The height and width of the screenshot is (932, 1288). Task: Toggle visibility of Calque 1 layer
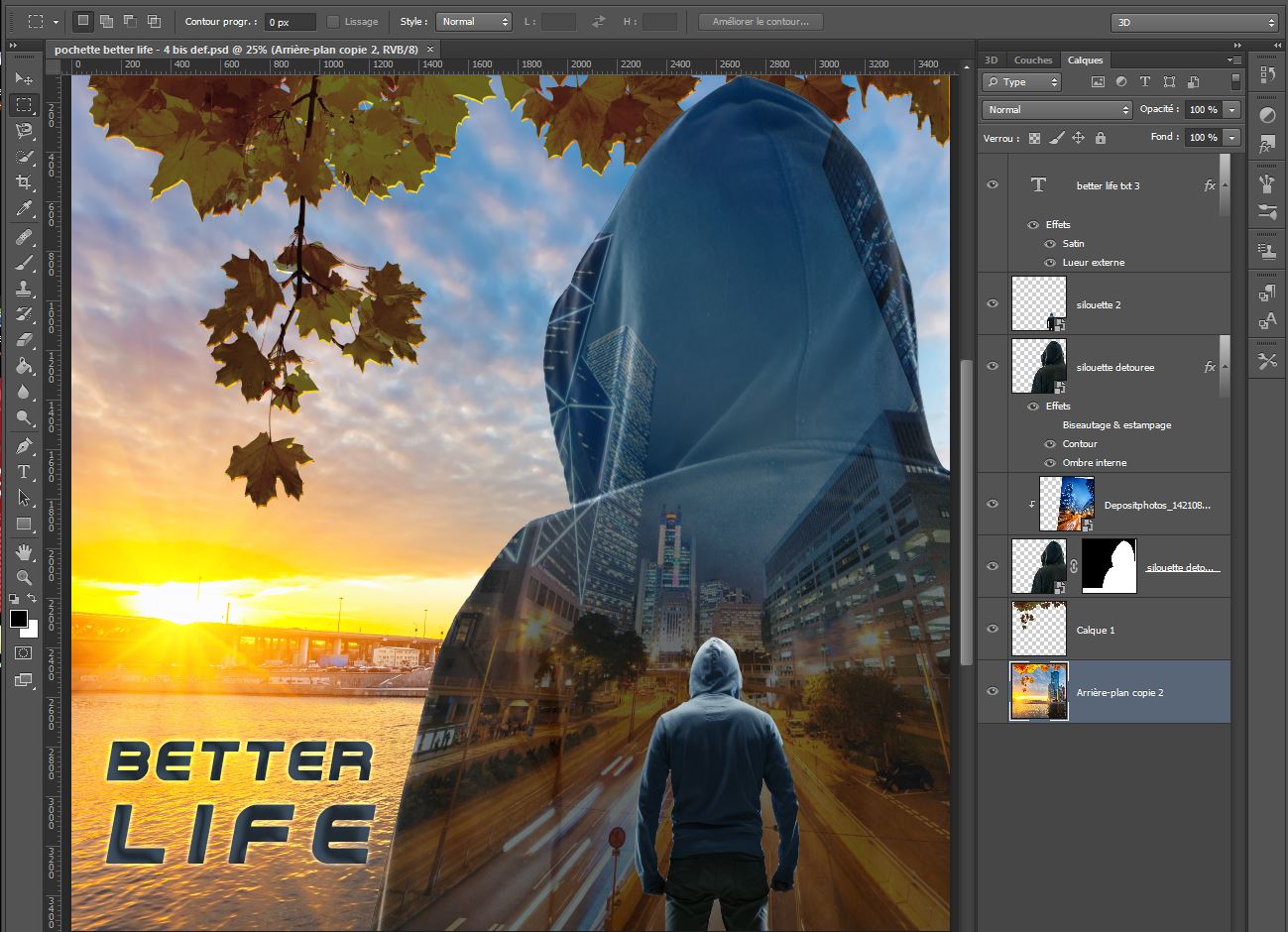[x=993, y=629]
